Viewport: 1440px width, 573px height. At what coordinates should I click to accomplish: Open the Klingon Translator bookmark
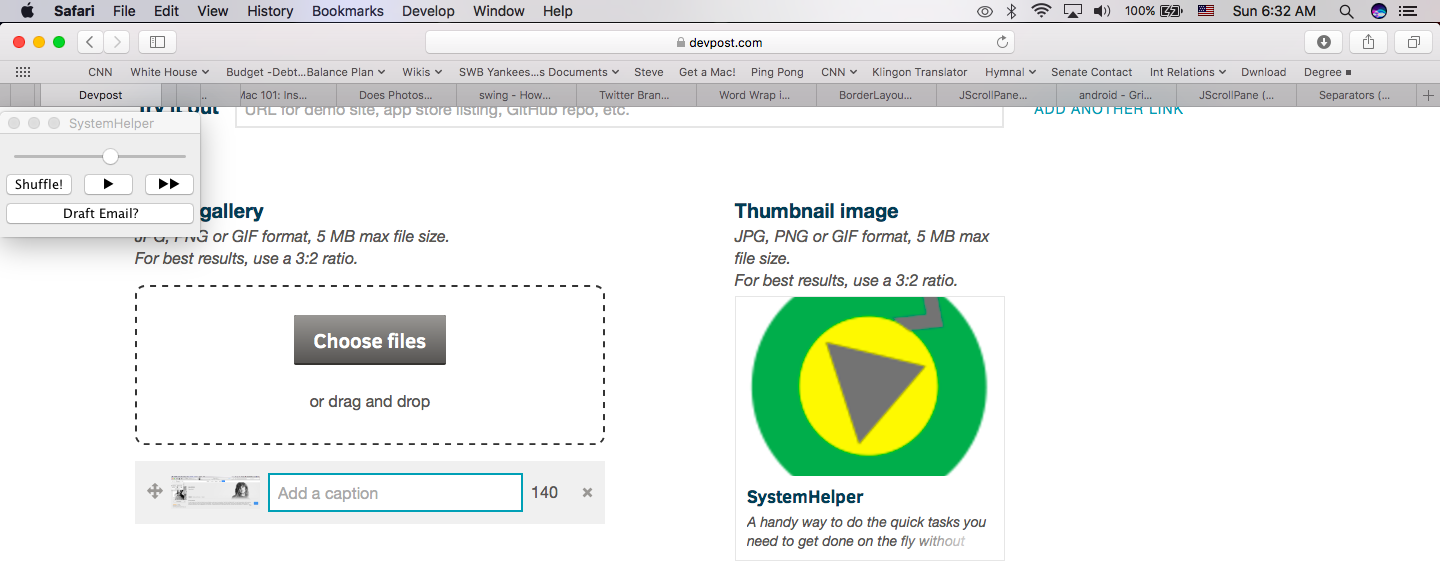920,72
